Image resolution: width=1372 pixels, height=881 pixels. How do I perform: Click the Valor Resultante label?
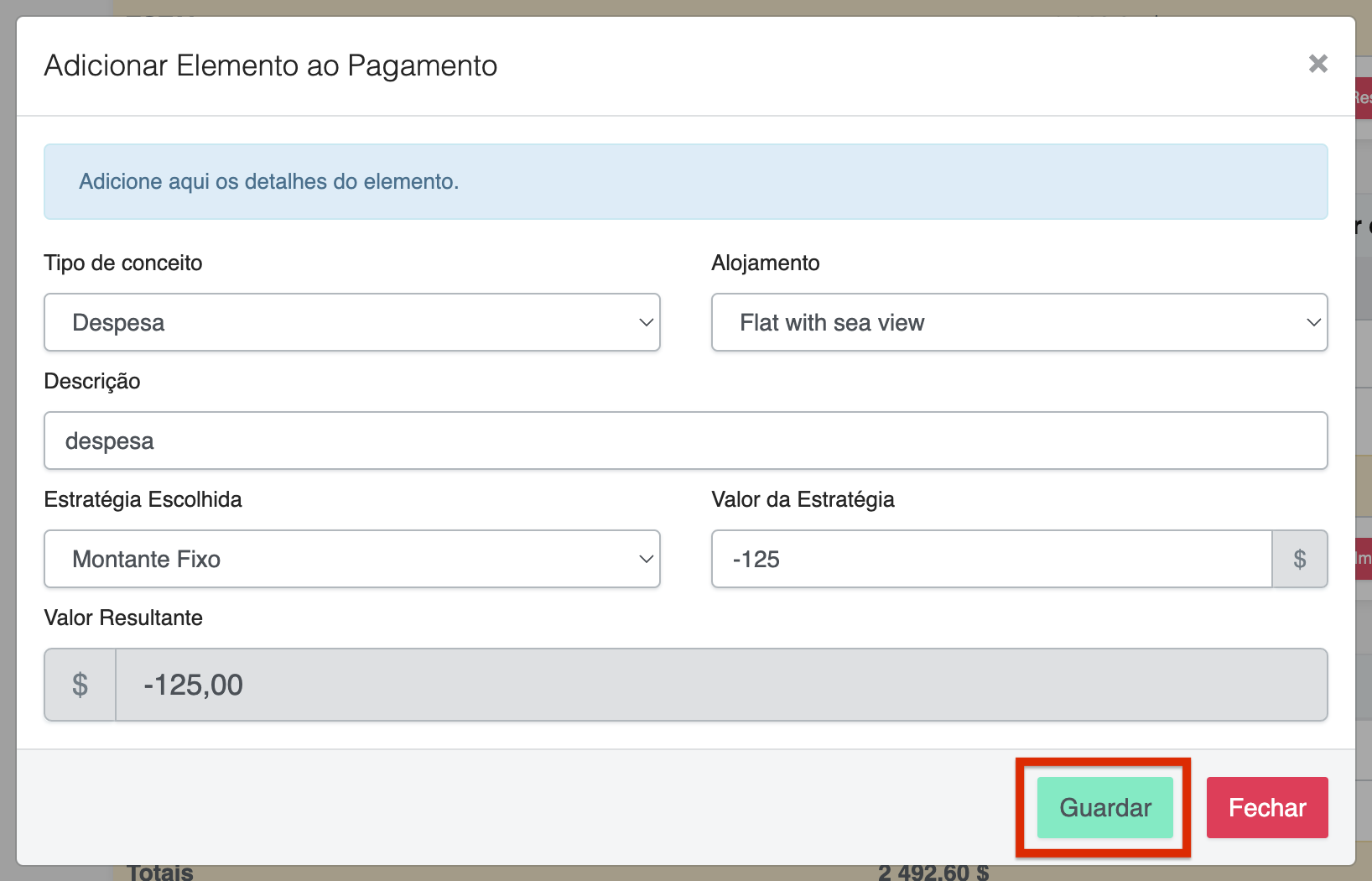point(123,618)
